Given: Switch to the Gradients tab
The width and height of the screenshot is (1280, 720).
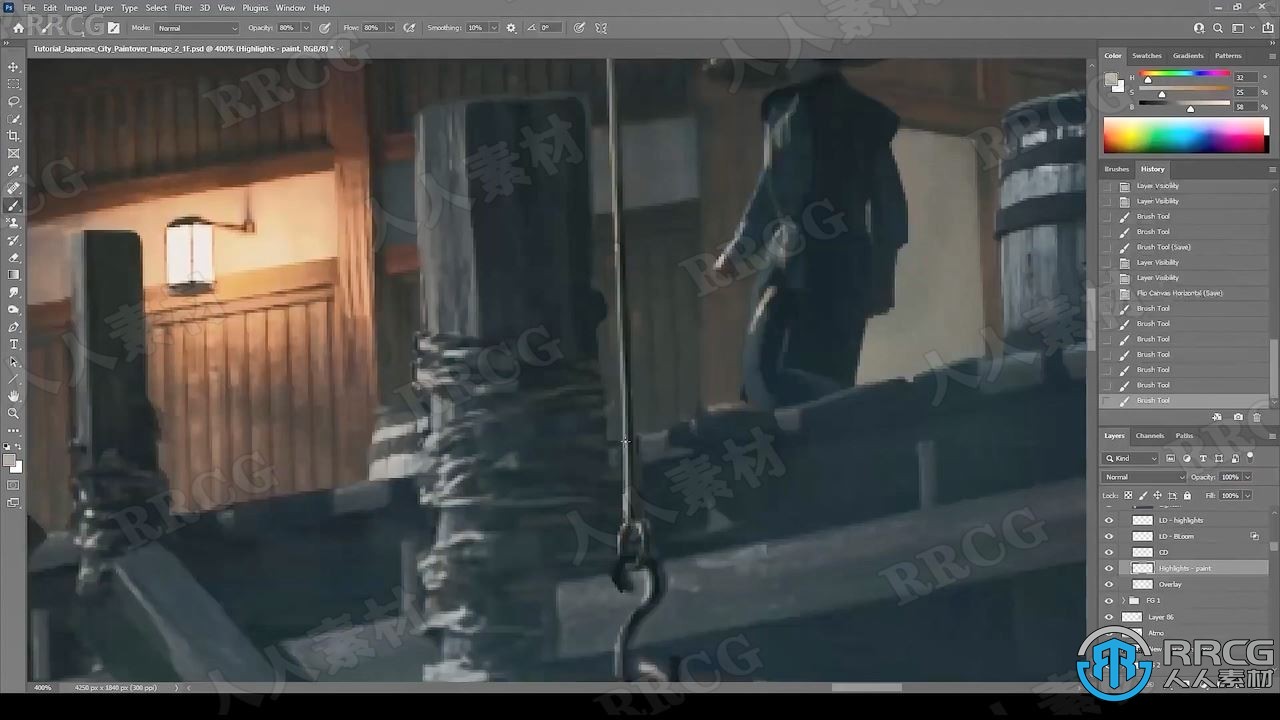Looking at the screenshot, I should 1188,56.
